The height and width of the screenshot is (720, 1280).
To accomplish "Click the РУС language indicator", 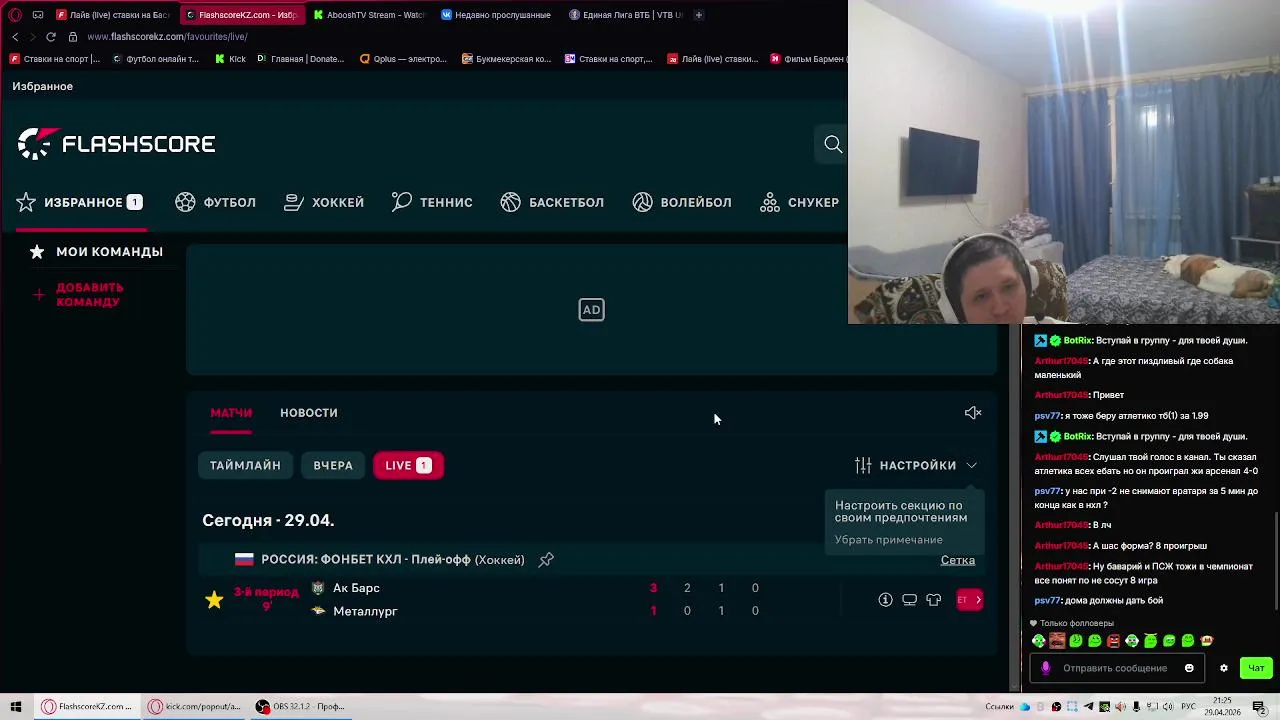I will point(1189,707).
